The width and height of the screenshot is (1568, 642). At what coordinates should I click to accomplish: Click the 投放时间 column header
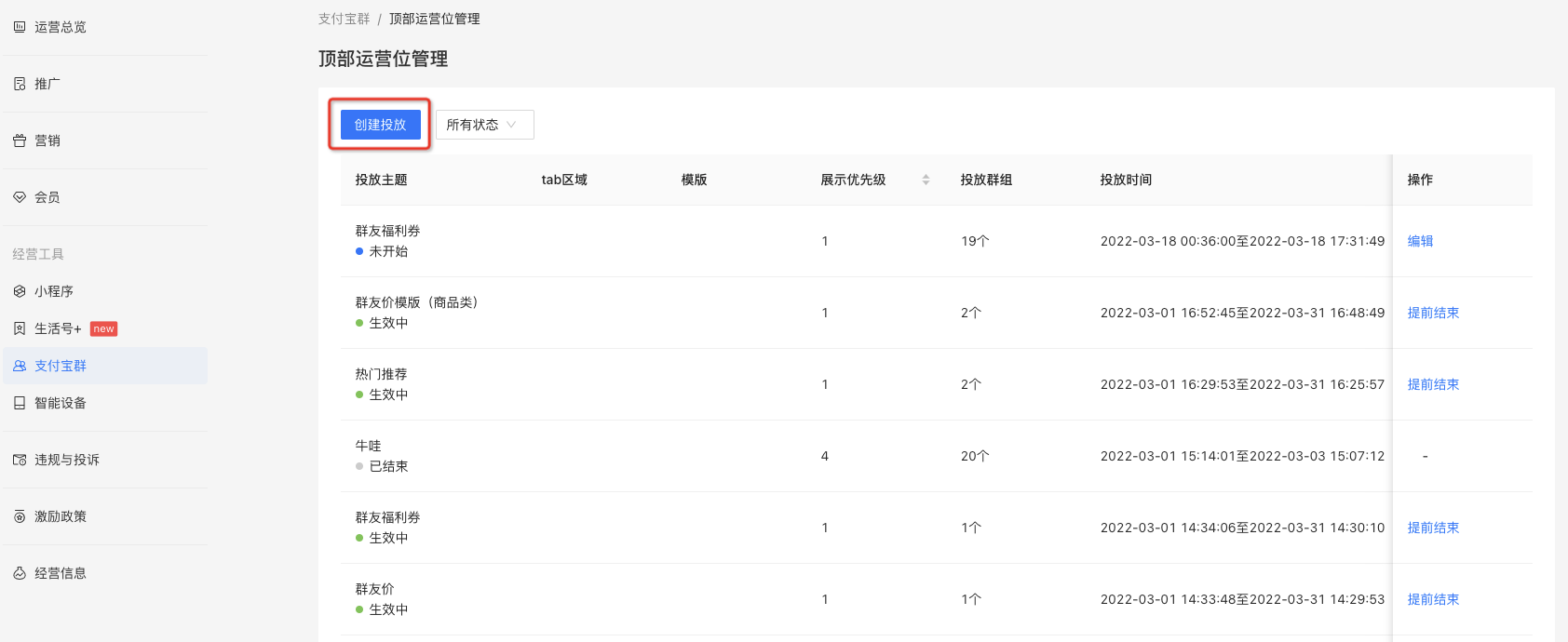click(1126, 180)
